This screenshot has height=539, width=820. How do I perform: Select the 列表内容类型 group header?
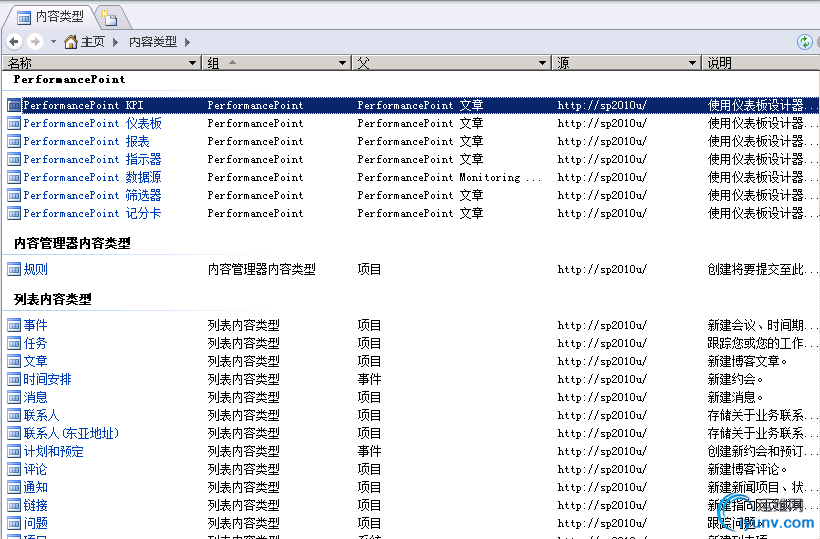(x=53, y=299)
